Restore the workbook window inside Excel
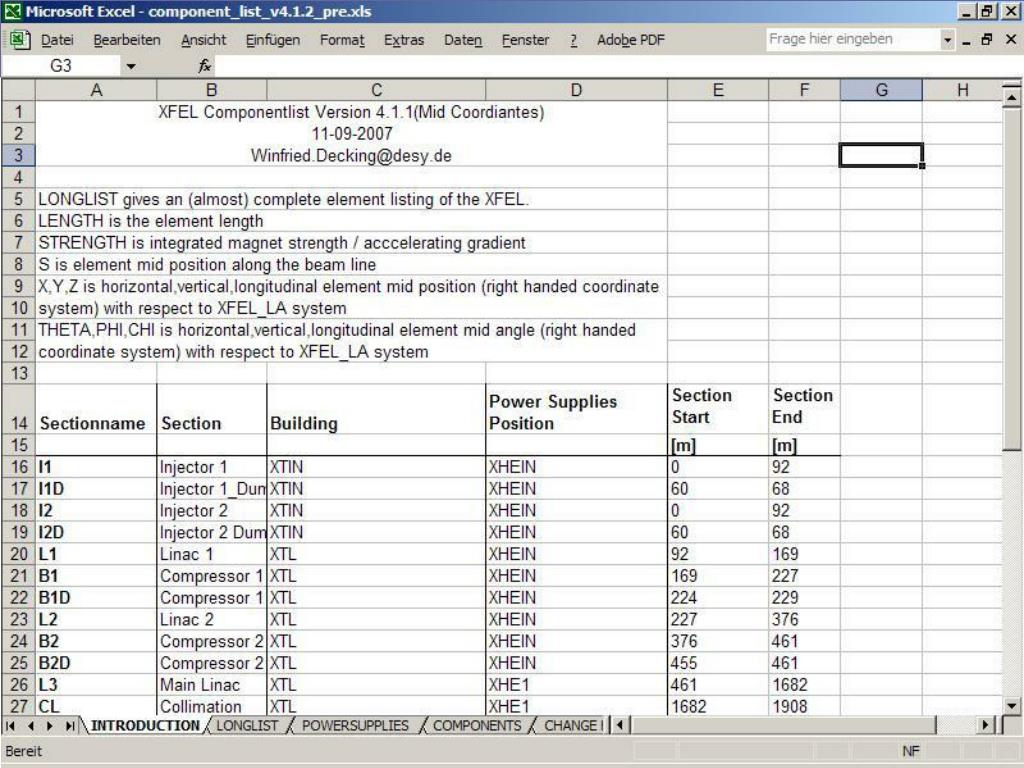 click(x=987, y=40)
